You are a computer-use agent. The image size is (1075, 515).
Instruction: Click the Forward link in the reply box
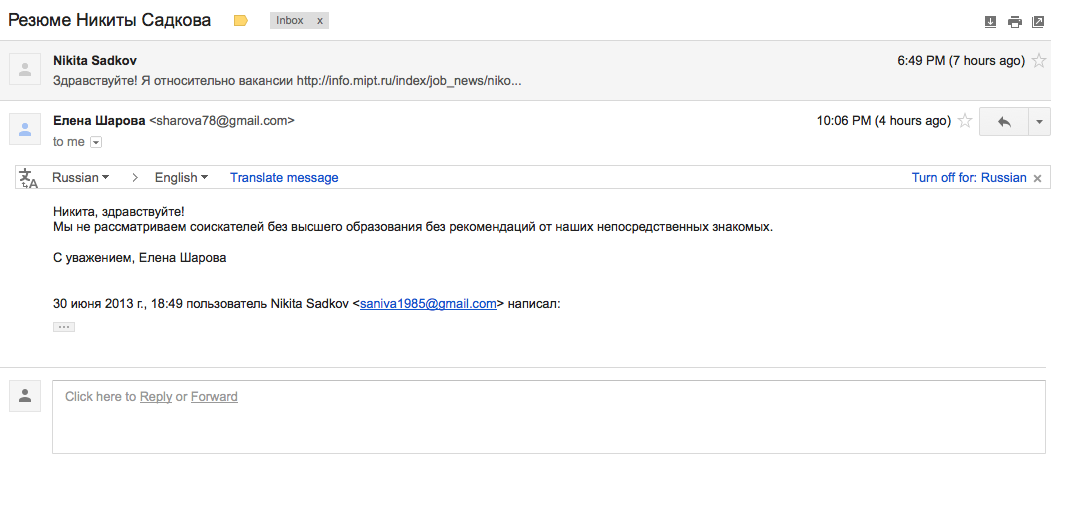pos(214,396)
